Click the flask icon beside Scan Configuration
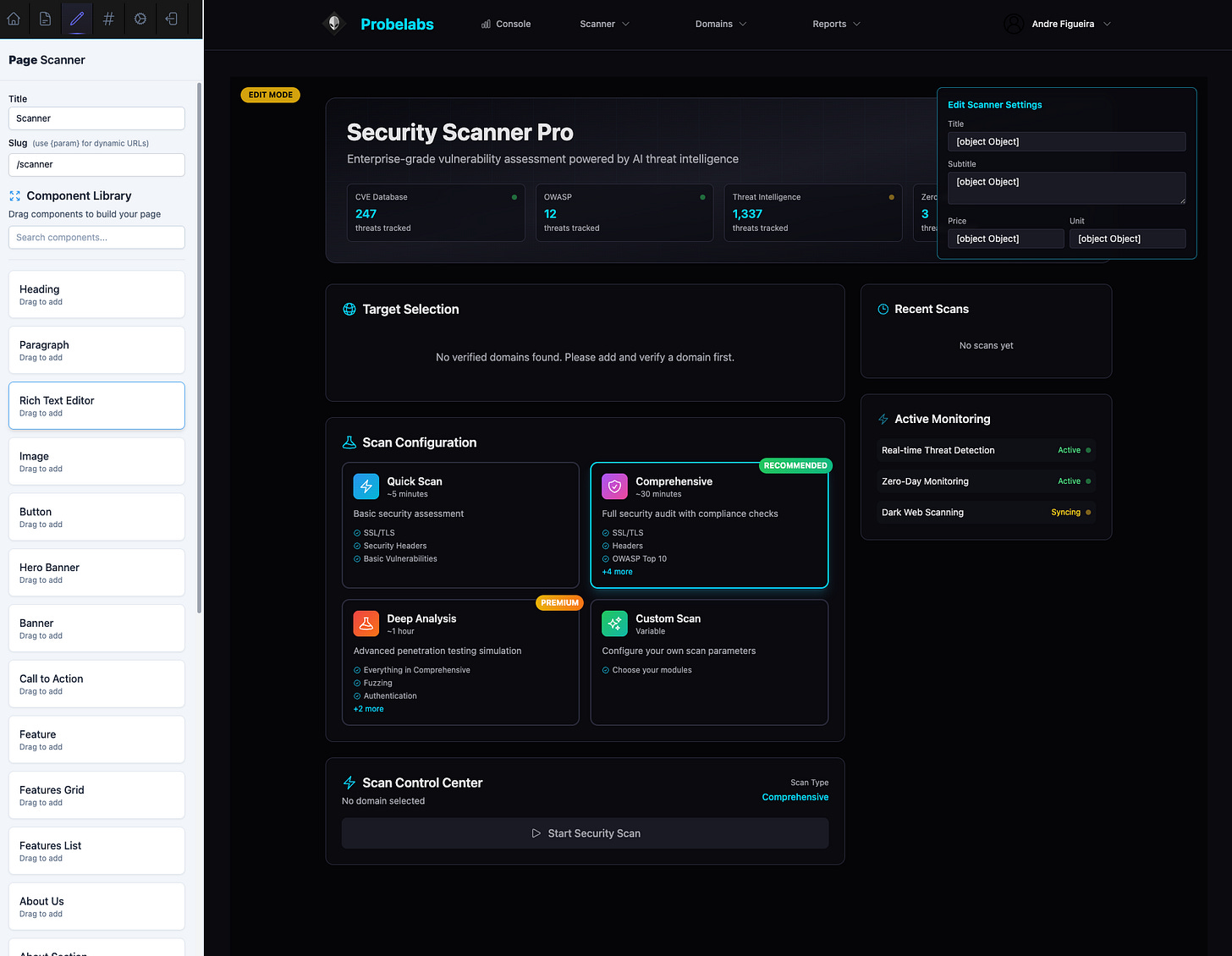Image resolution: width=1232 pixels, height=956 pixels. 349,442
